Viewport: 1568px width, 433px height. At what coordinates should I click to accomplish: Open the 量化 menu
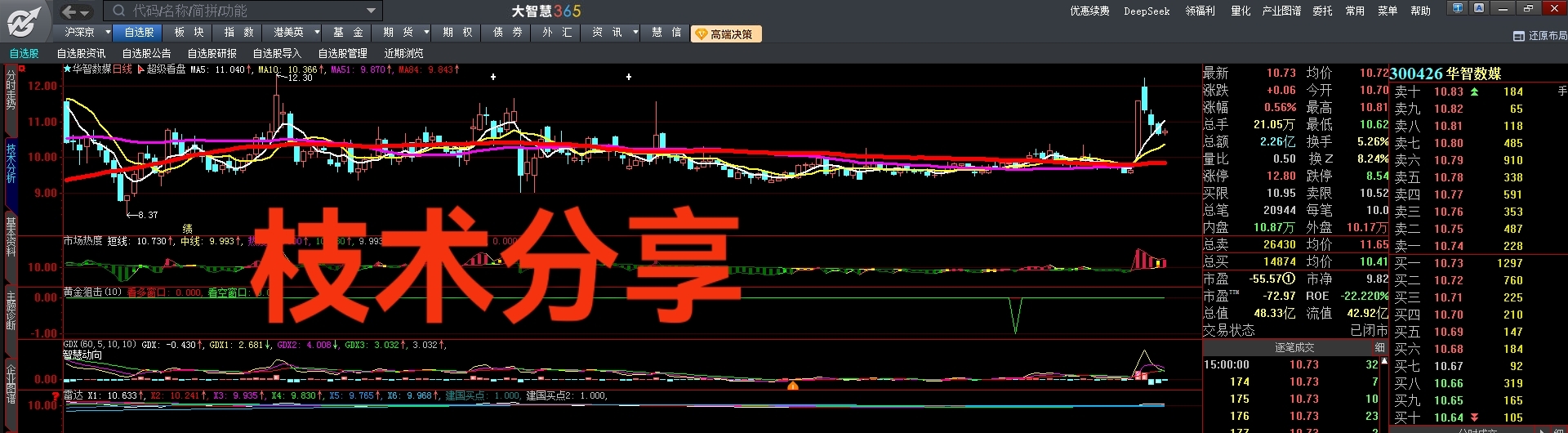[x=1241, y=11]
